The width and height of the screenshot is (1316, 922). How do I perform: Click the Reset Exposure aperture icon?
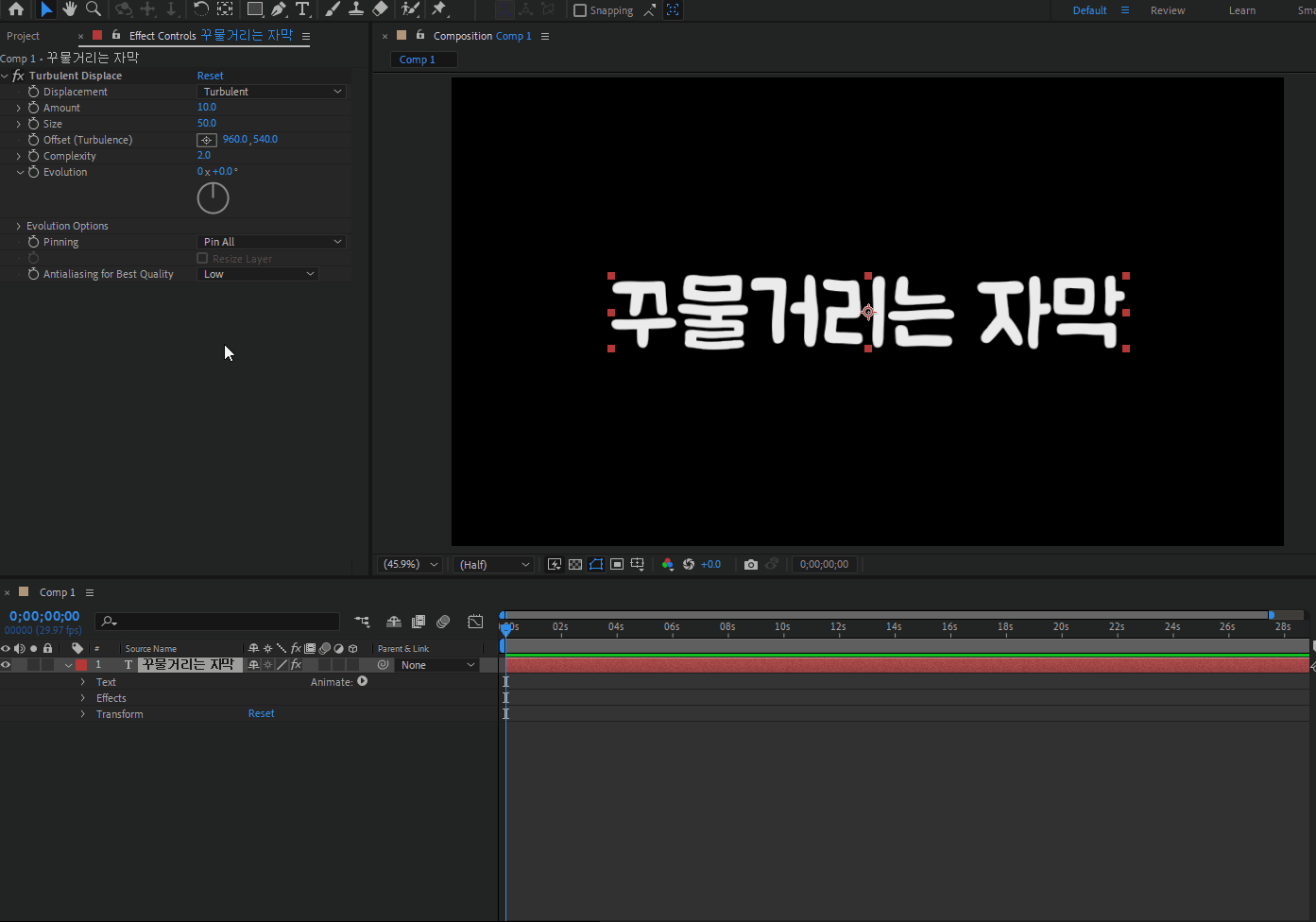coord(689,564)
